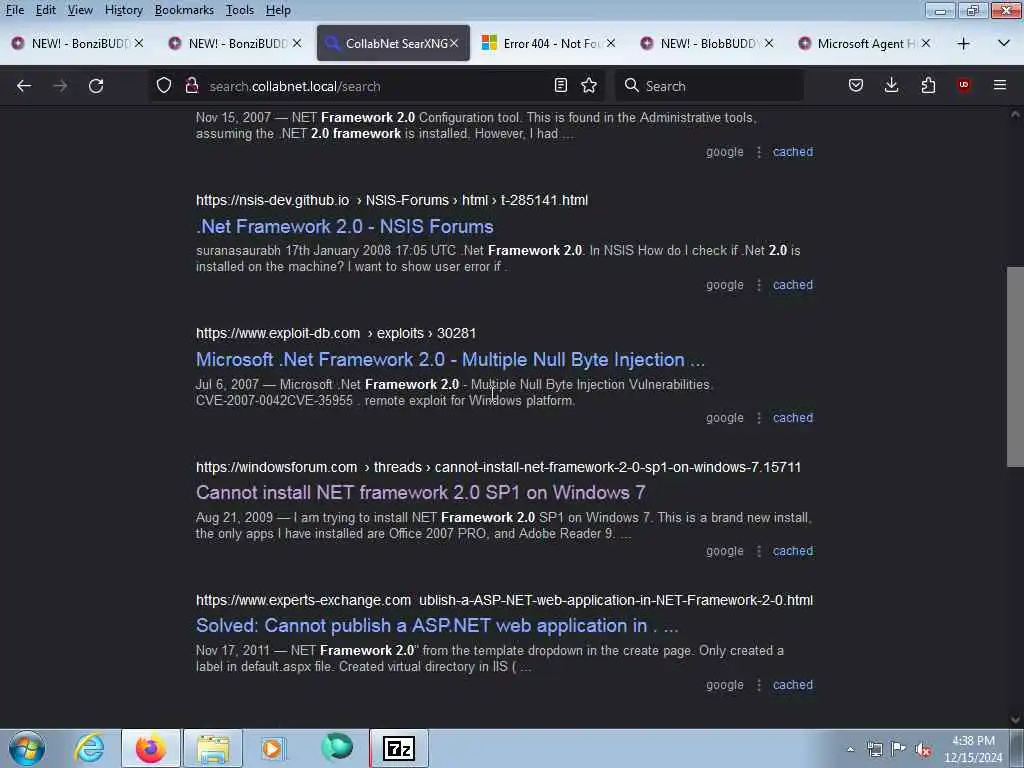
Task: Expand options dots for exploit-db result
Action: click(758, 418)
